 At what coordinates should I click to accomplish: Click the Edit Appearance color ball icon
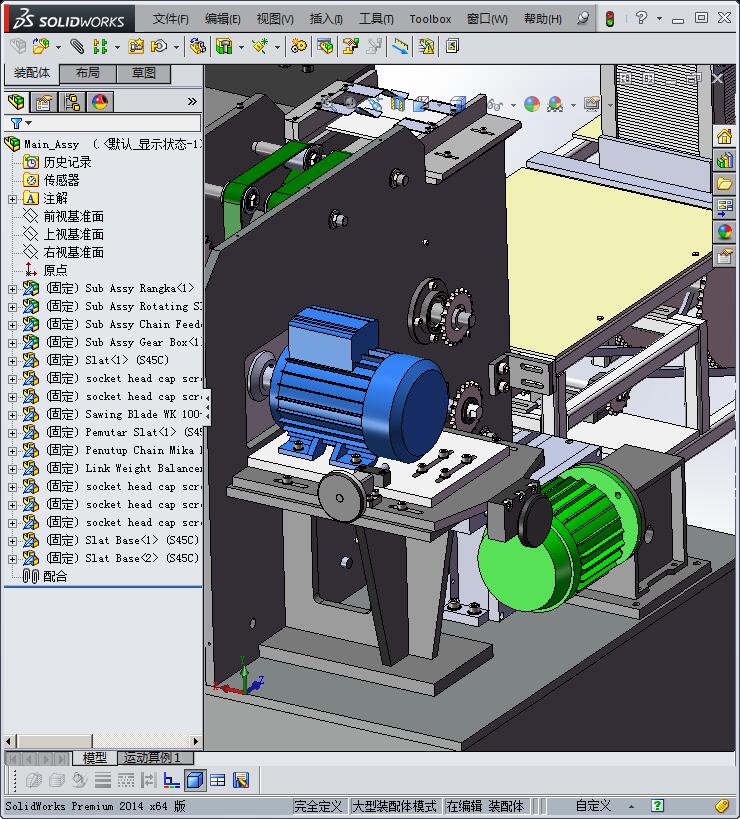pos(532,104)
